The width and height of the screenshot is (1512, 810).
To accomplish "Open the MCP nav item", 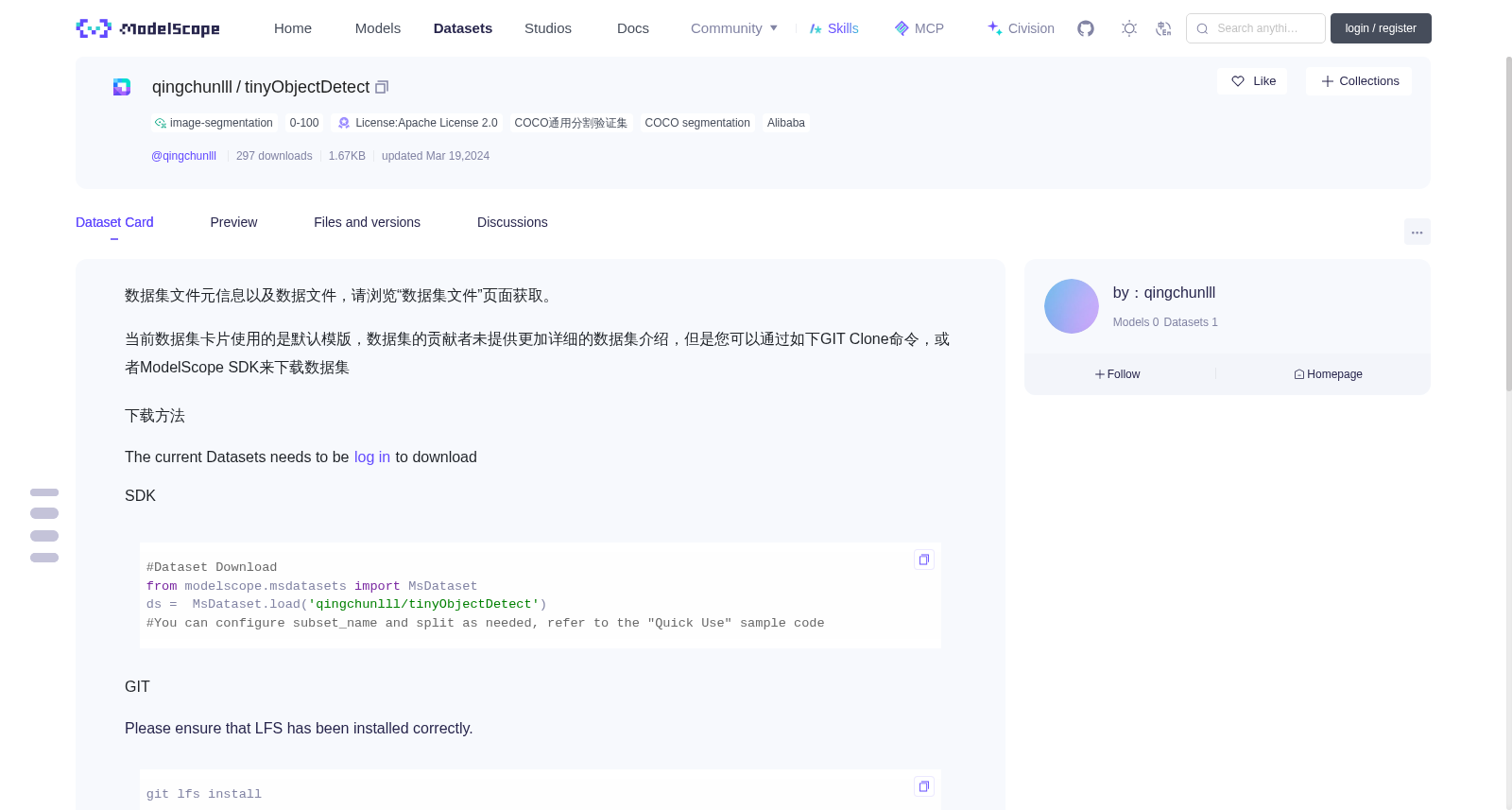I will [x=919, y=28].
